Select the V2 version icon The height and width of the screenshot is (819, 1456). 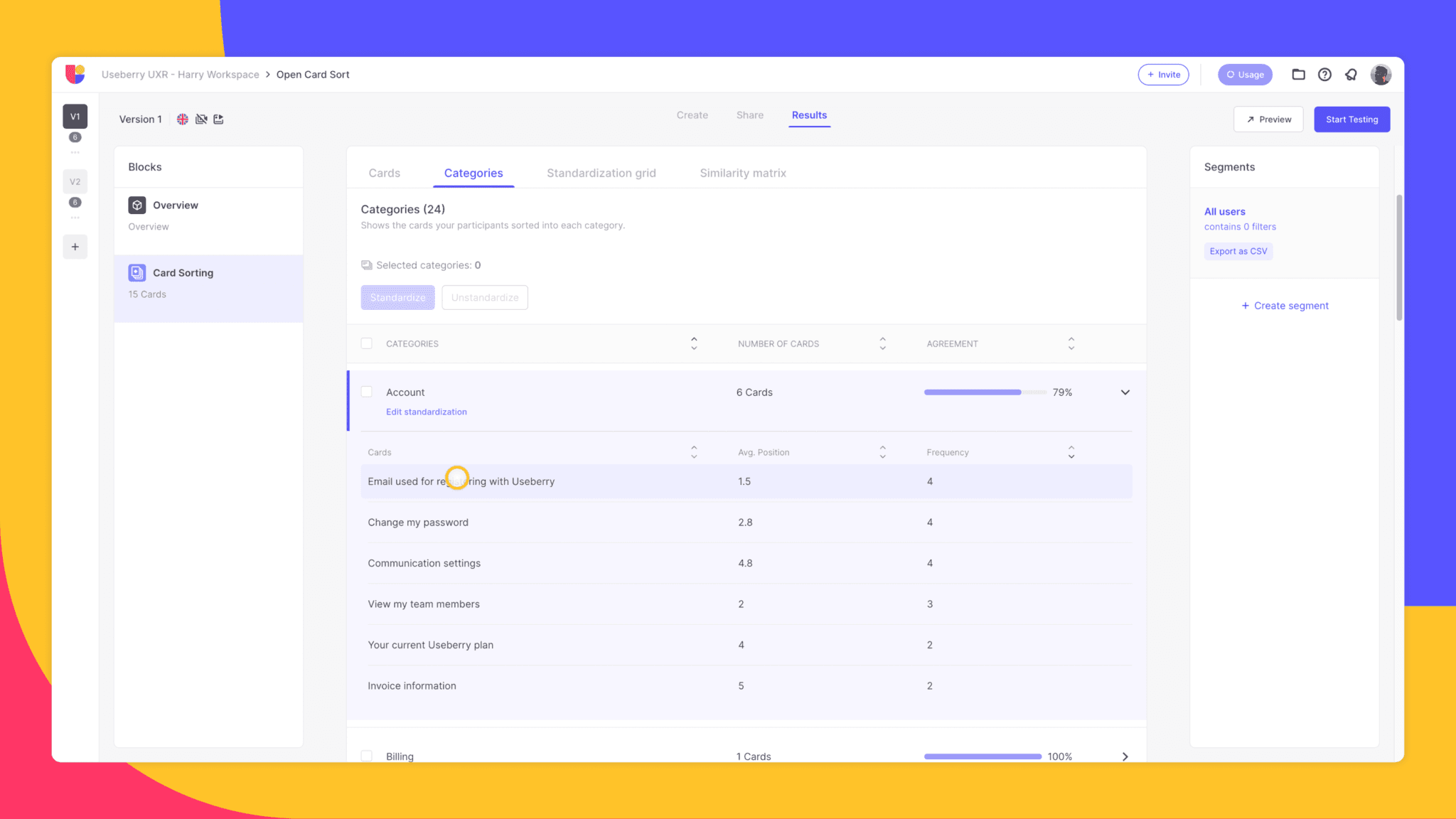point(75,182)
